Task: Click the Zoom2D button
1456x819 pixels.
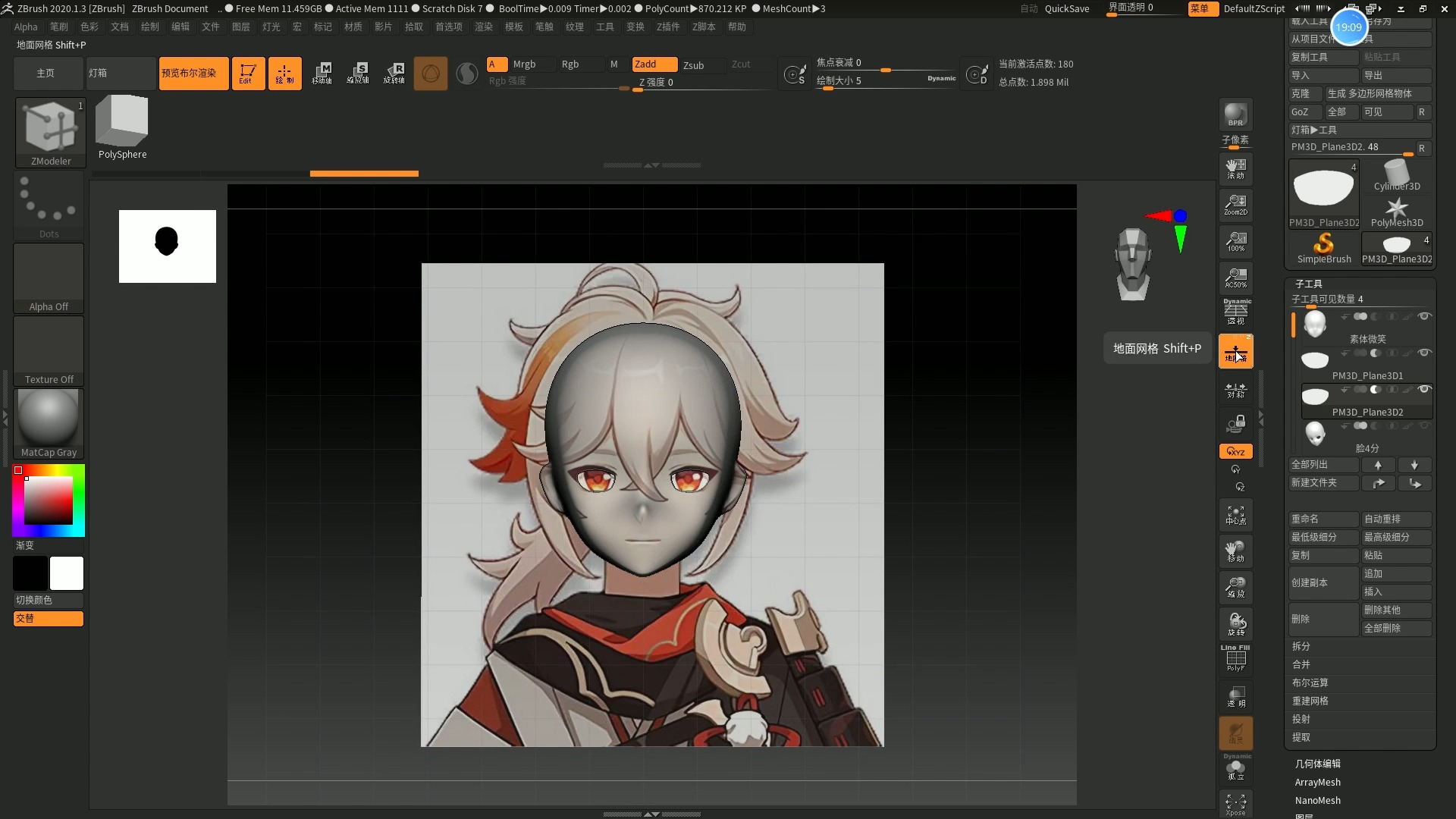Action: (1235, 205)
